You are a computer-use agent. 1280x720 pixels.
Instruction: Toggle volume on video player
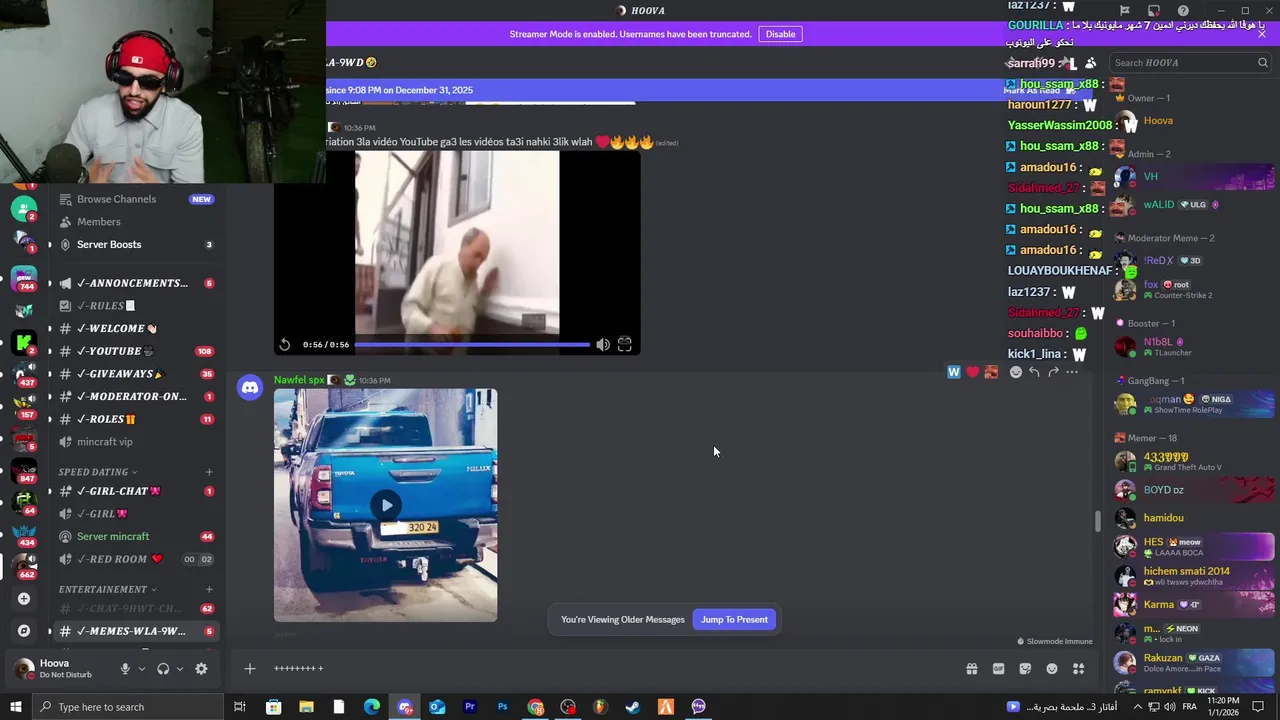click(x=603, y=344)
